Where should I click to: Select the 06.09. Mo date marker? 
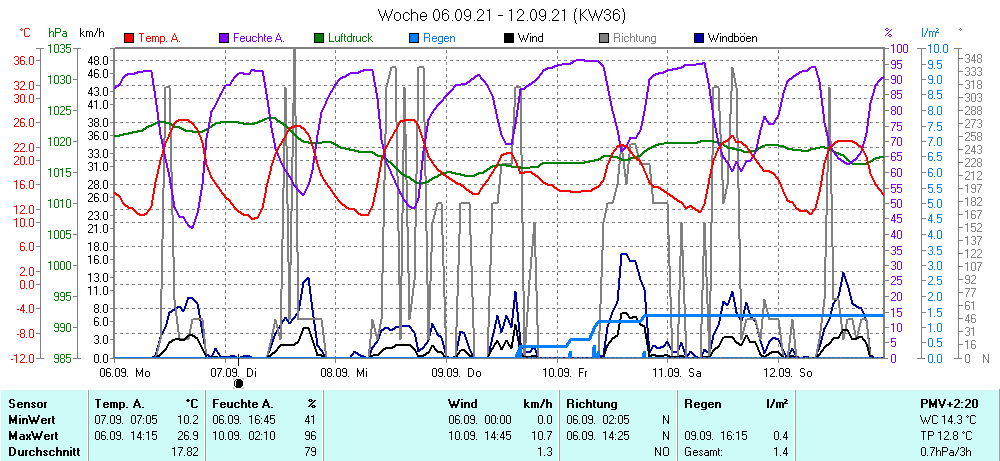(x=125, y=372)
